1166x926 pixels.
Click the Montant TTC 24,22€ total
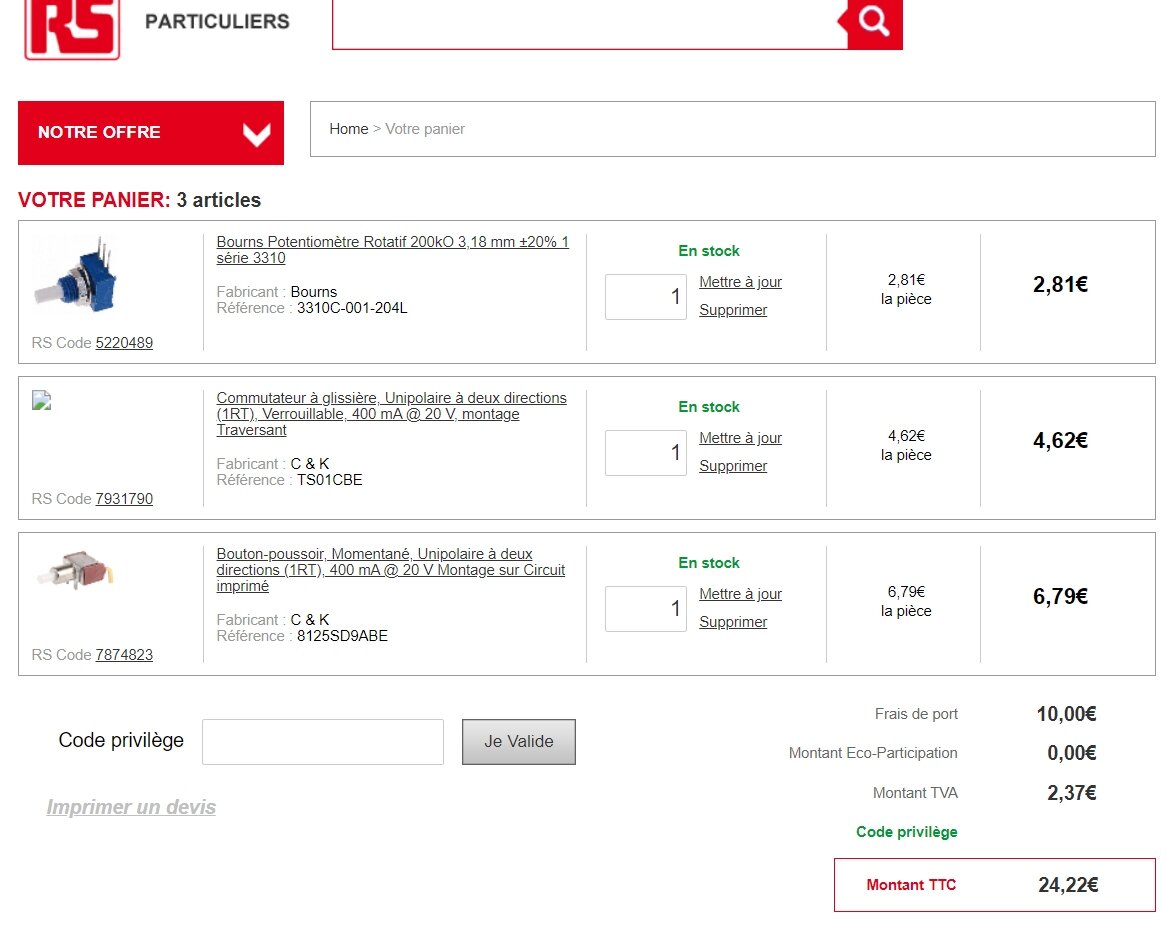pos(995,885)
